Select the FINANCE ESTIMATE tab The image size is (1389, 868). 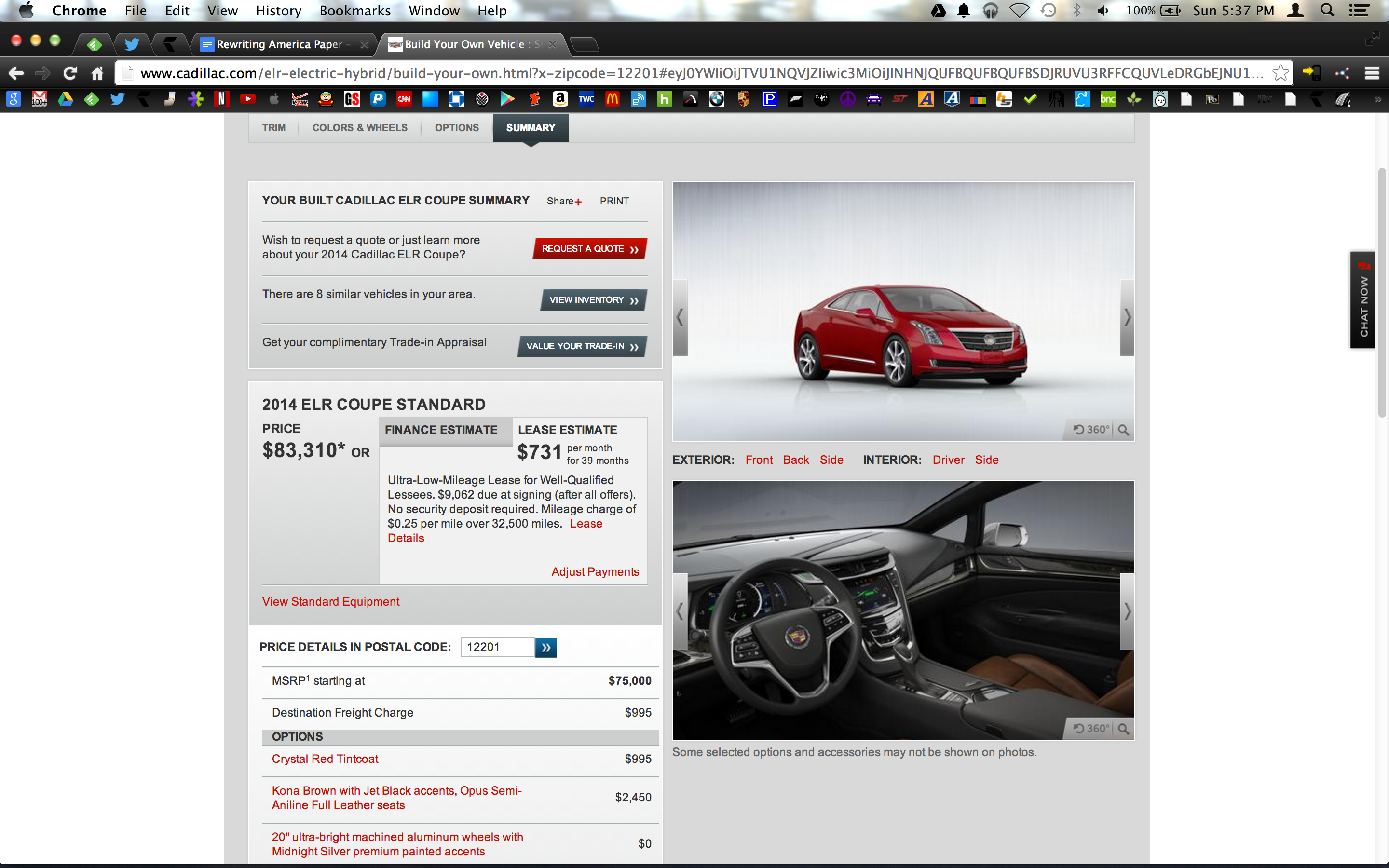pyautogui.click(x=446, y=431)
